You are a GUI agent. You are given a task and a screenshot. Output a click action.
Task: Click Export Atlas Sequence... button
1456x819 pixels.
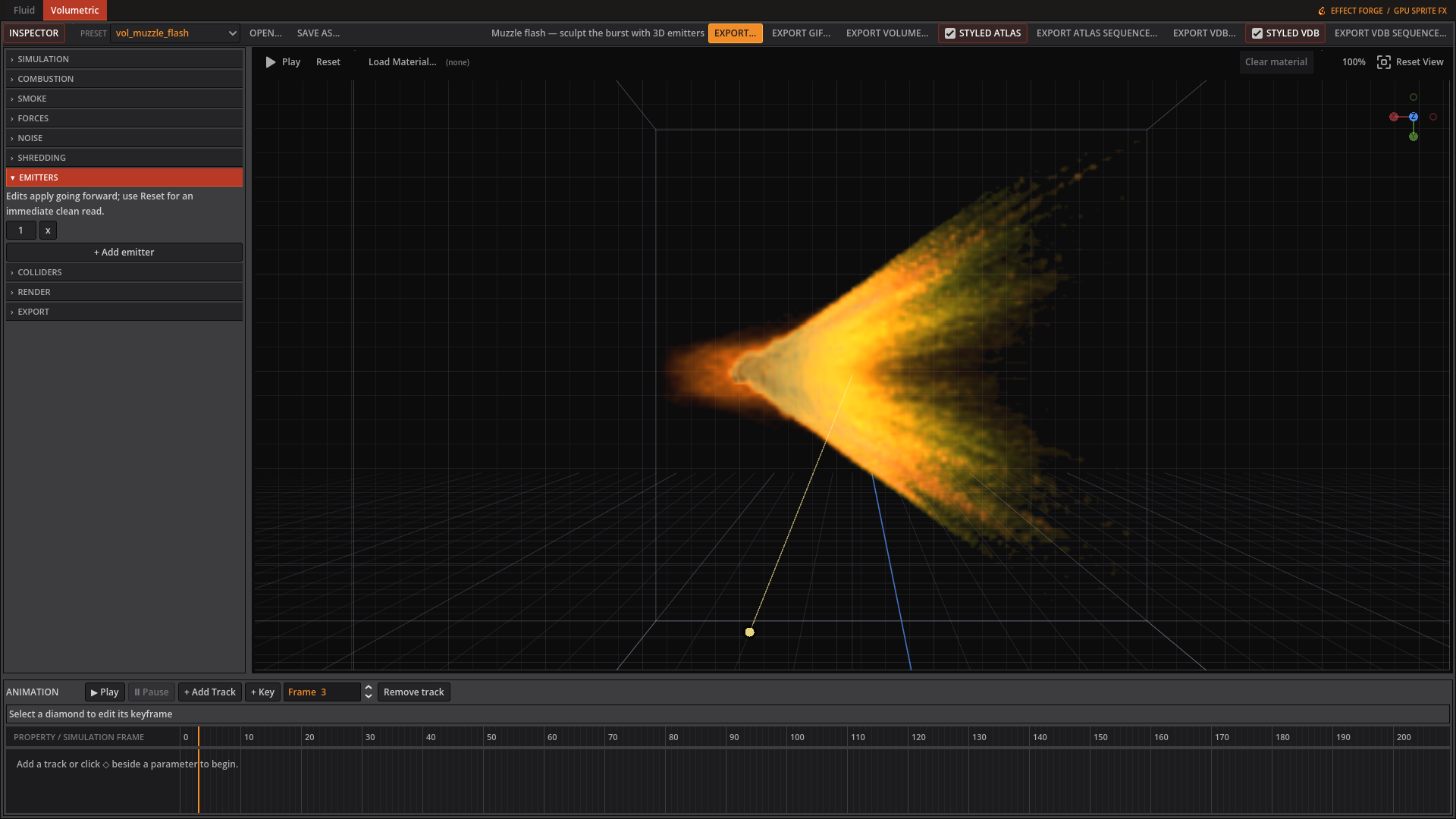point(1097,33)
